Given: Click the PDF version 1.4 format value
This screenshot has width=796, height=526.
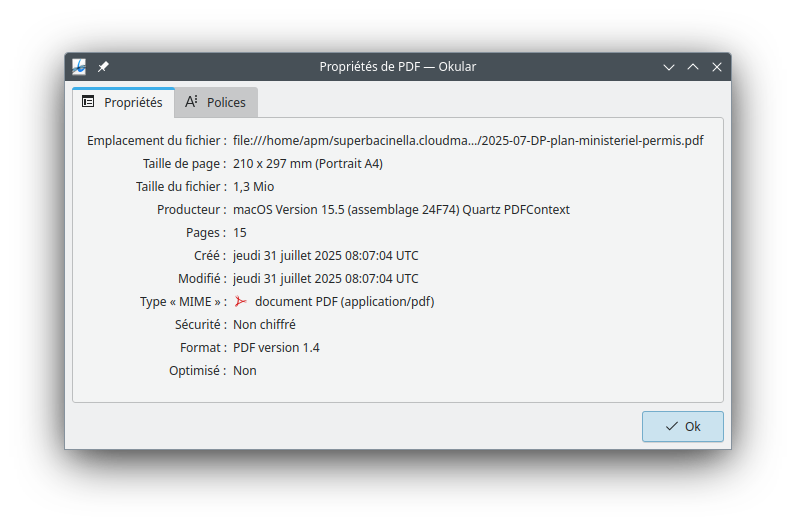Looking at the screenshot, I should tap(276, 347).
